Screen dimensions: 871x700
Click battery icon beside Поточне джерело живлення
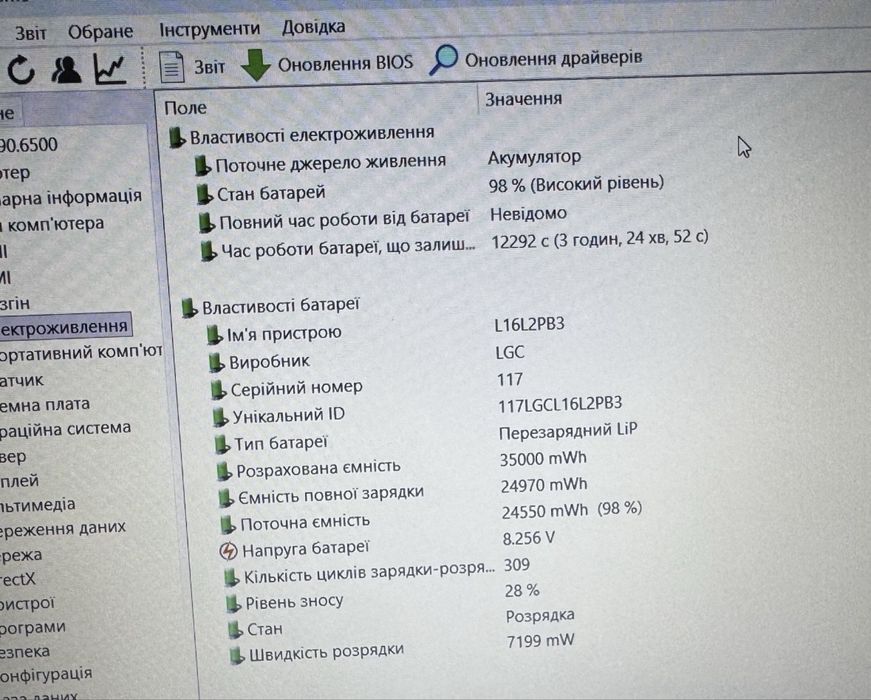202,166
